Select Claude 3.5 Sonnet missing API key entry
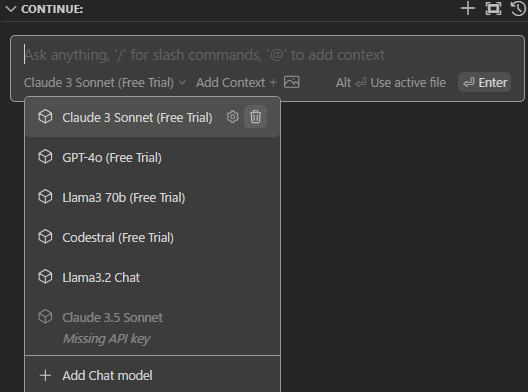 click(x=153, y=326)
